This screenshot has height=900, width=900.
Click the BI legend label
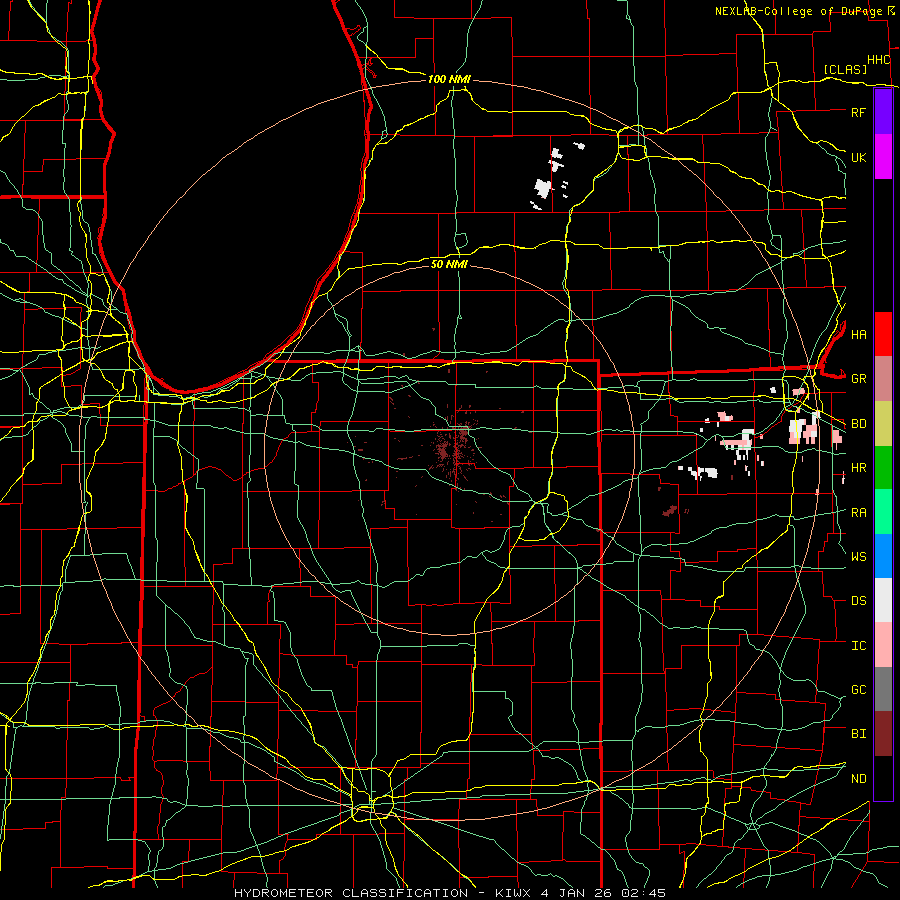coord(858,734)
